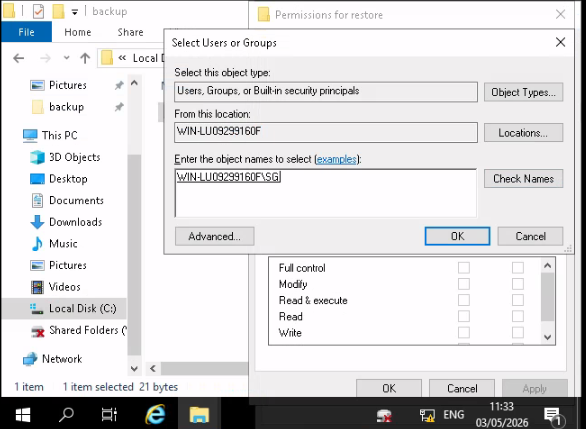Image resolution: width=586 pixels, height=429 pixels.
Task: Tick the Allow checkbox for Full control
Action: click(x=464, y=268)
